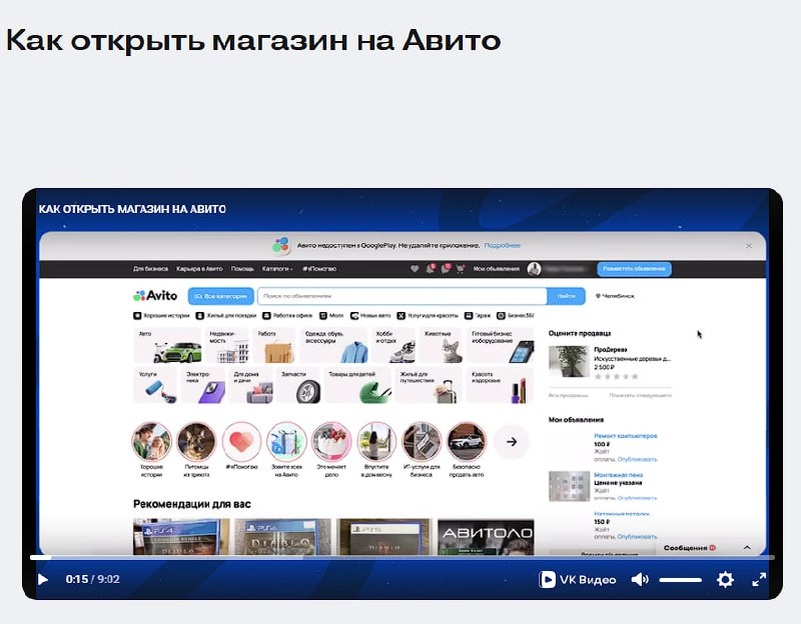Focus the Avito search field

402,296
